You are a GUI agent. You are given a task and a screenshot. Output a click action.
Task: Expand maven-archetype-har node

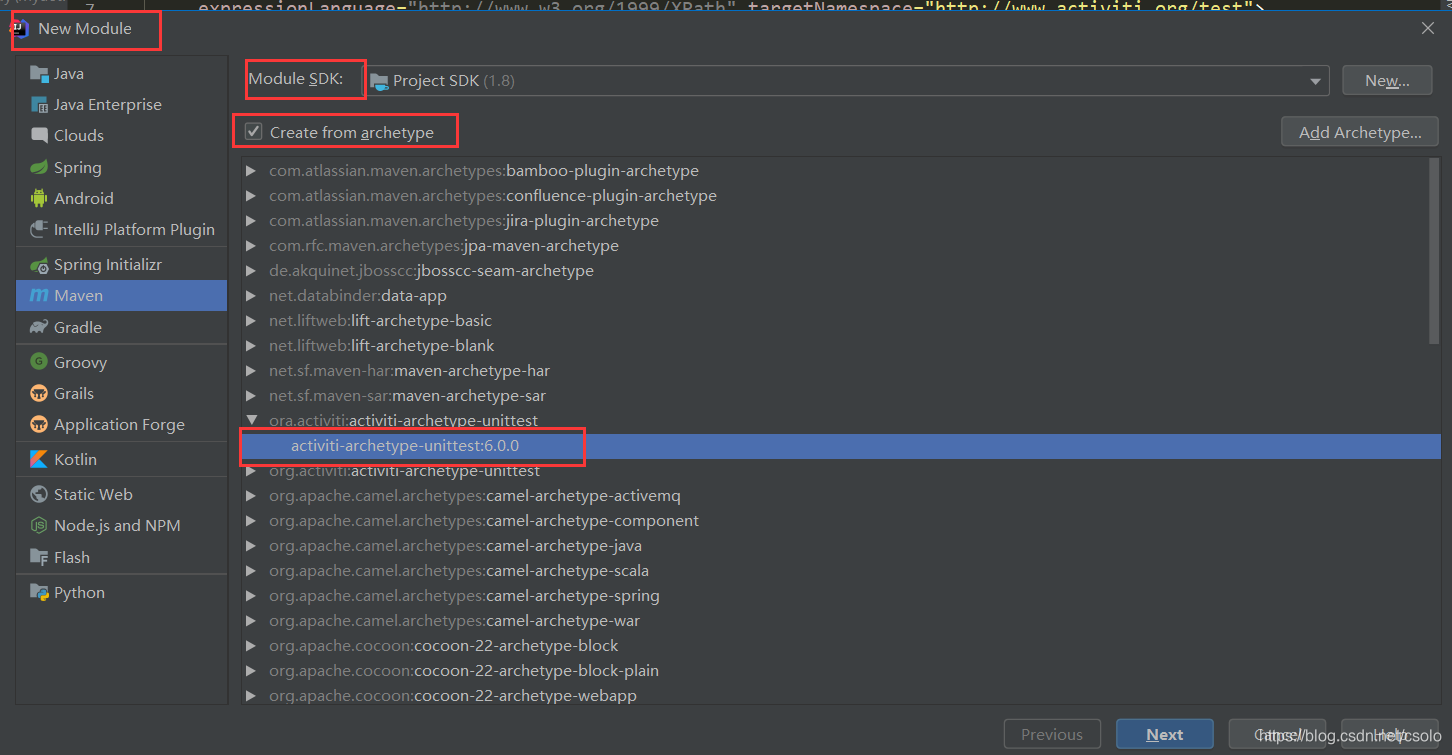pyautogui.click(x=251, y=371)
